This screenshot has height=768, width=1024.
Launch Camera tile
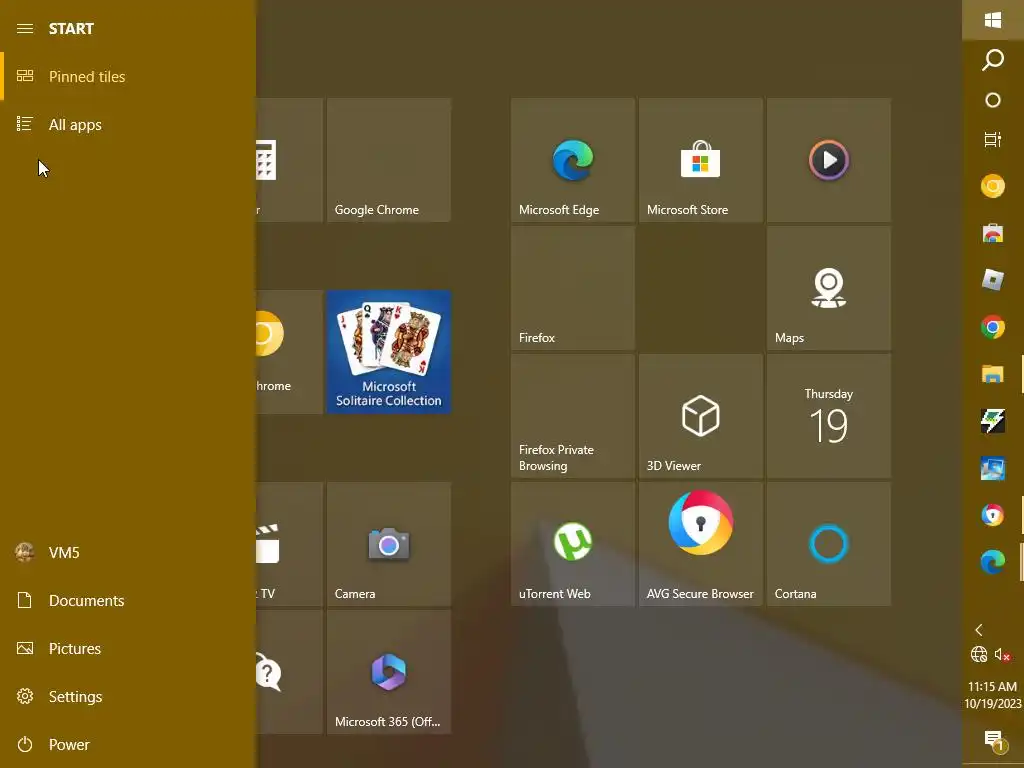[389, 544]
